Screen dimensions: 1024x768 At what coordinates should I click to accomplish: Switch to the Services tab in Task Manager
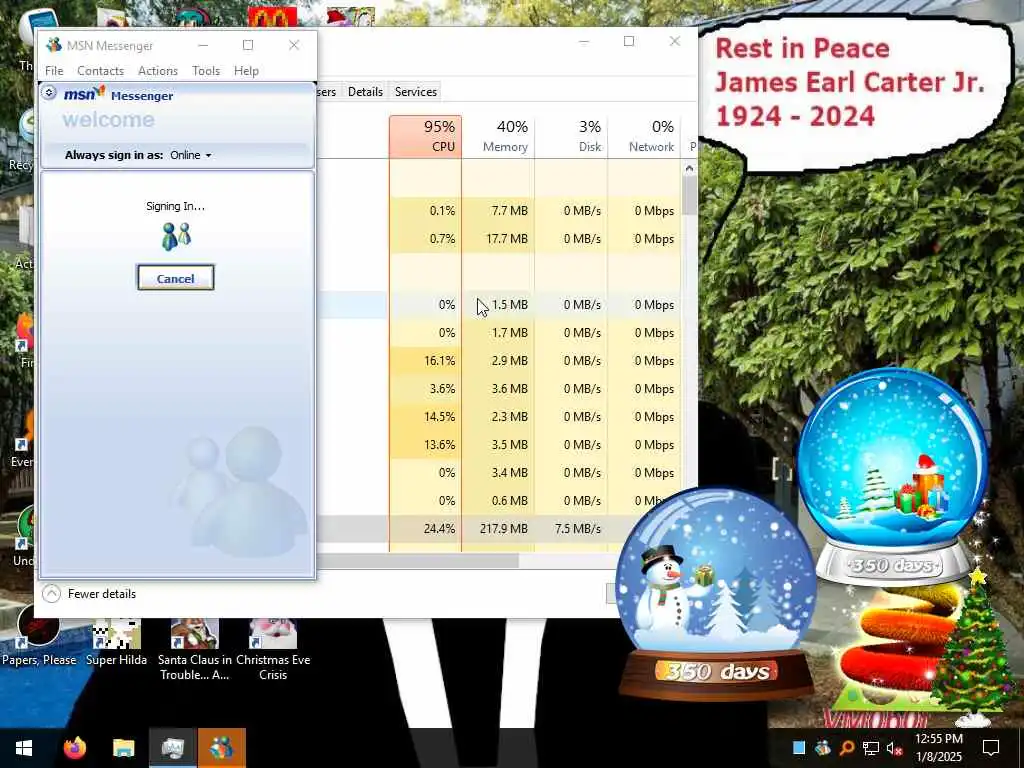coord(415,92)
